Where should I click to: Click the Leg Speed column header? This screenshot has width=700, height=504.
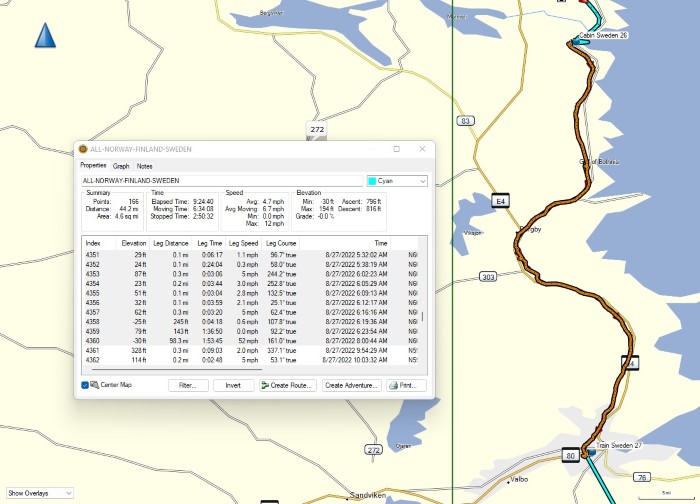click(243, 243)
